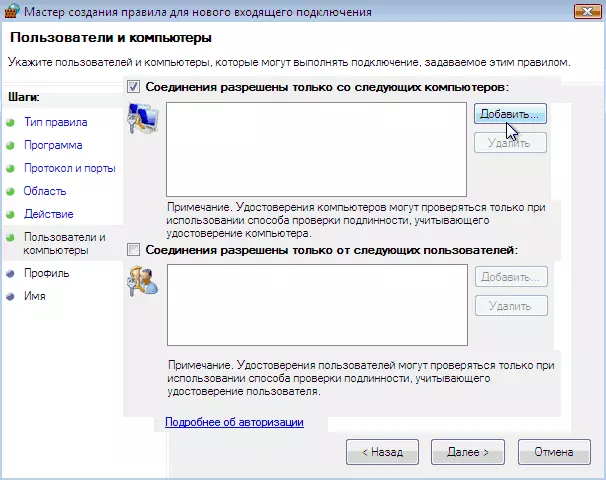Click the green bullet beside Тип правила
This screenshot has height=480, width=606.
[x=10, y=123]
